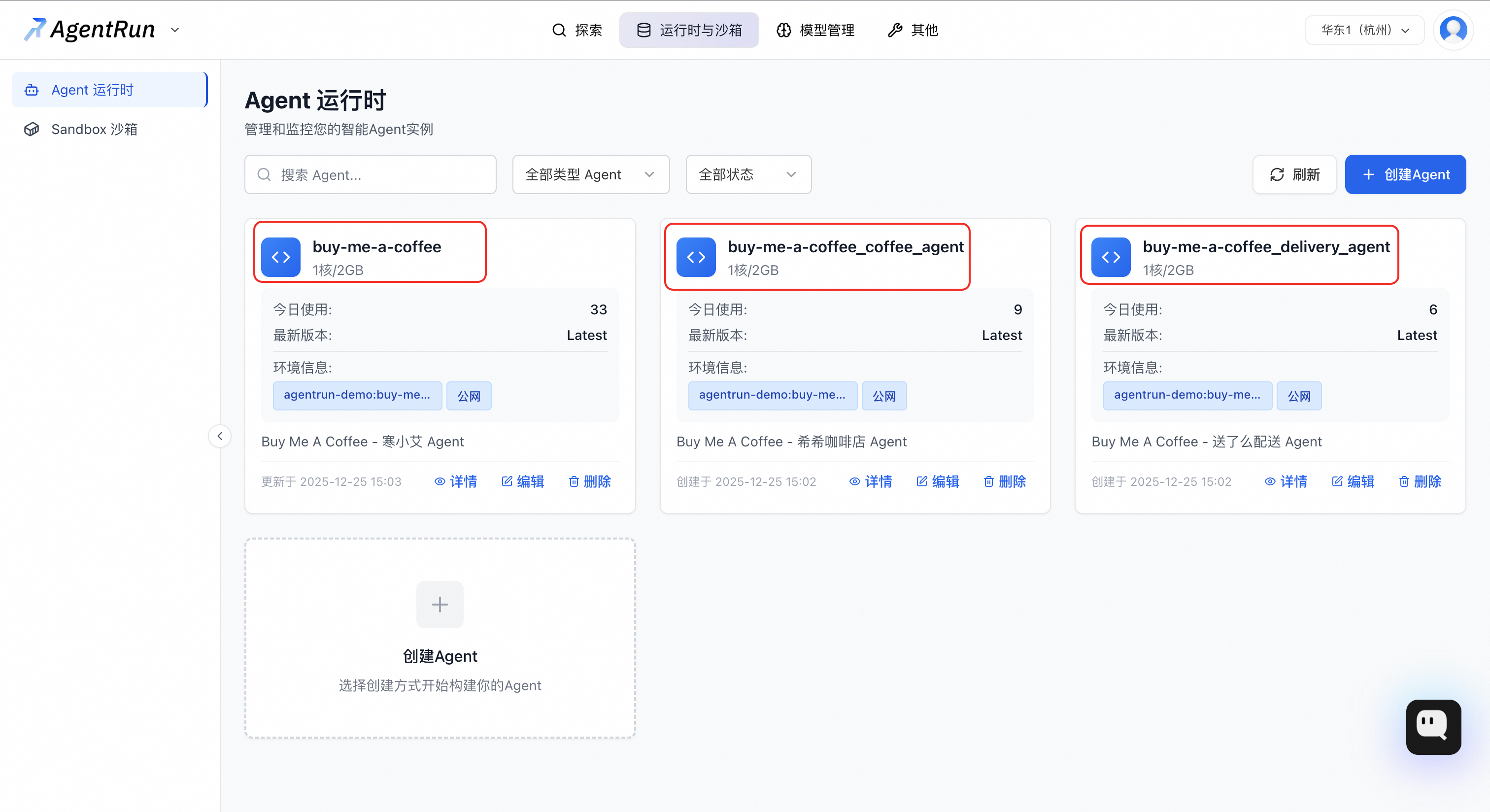Click the code icon of buy-me-a-coffee_delivery_agent
1490x812 pixels.
[1111, 257]
